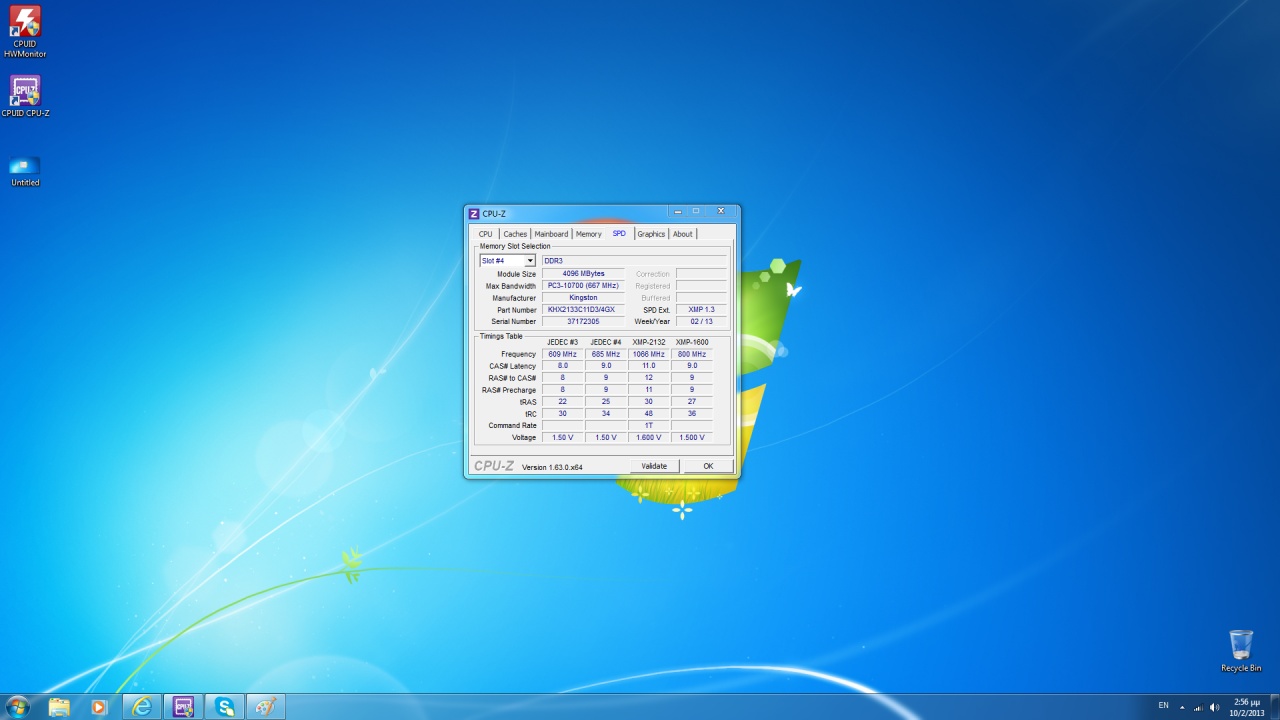Click the OK button in CPU-Z
Image resolution: width=1280 pixels, height=720 pixels.
708,466
